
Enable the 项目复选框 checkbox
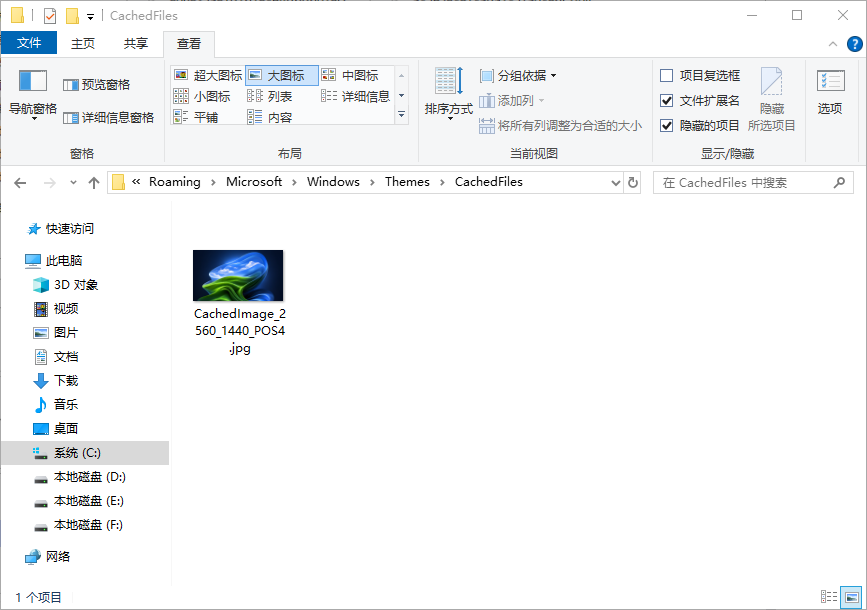[667, 75]
